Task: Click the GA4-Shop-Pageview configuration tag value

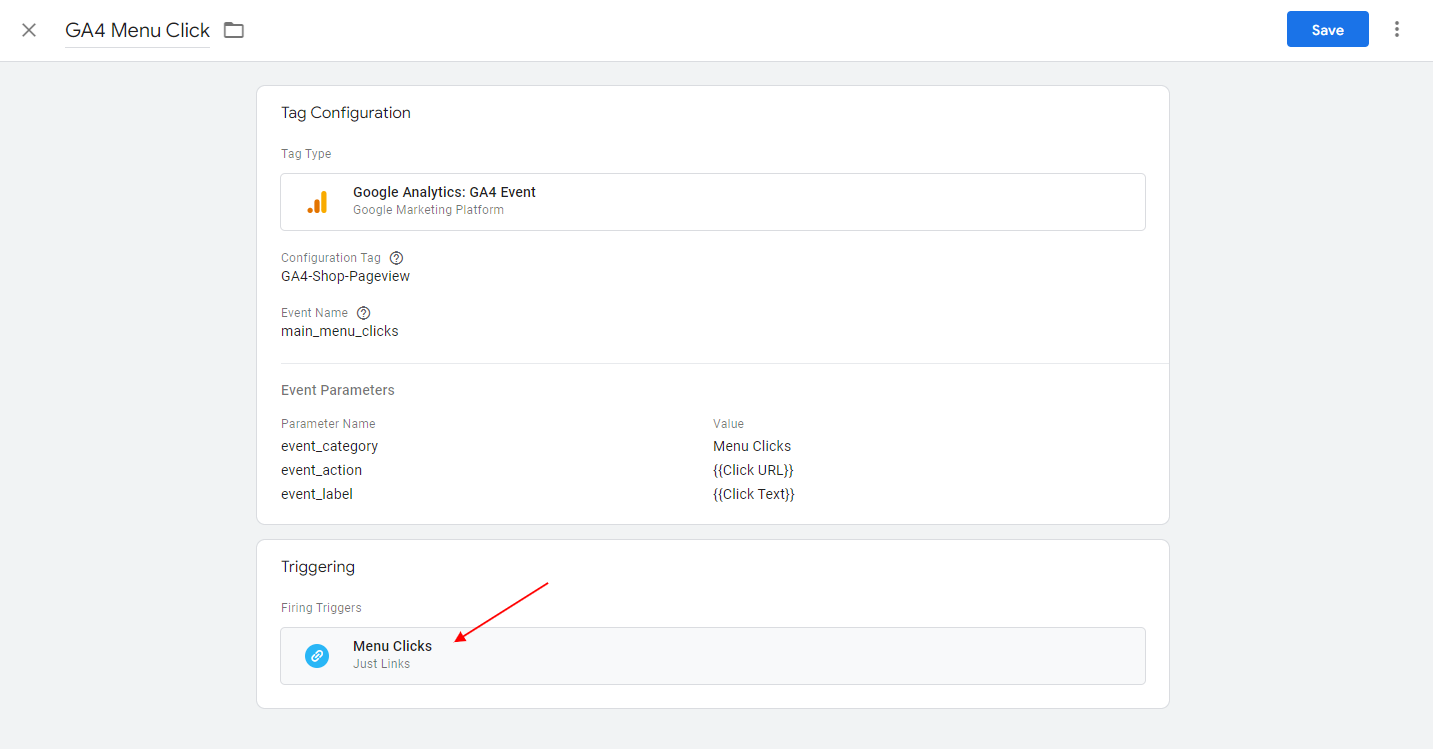Action: [x=345, y=276]
